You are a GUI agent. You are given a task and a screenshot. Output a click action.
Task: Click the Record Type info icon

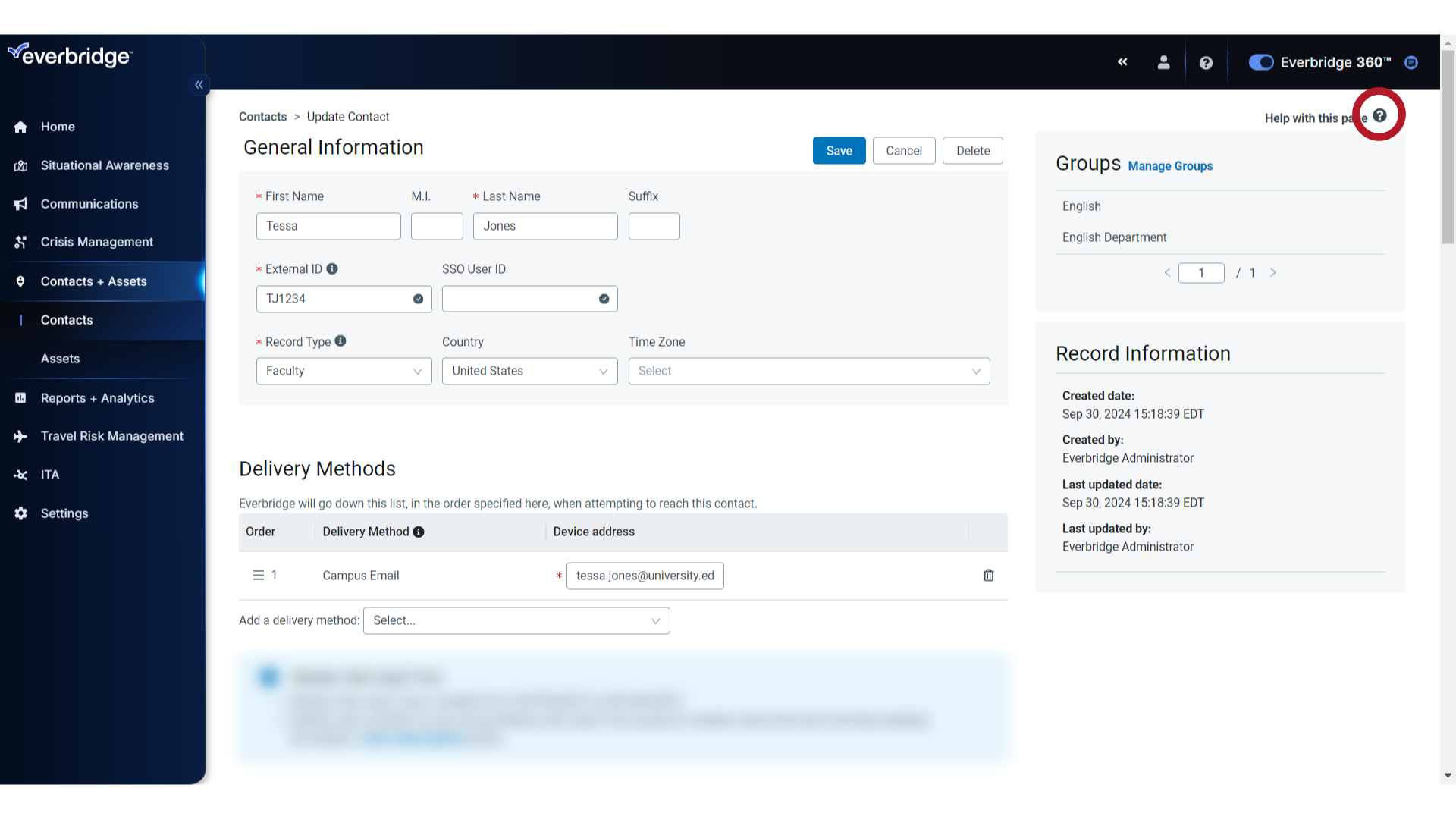click(x=340, y=341)
